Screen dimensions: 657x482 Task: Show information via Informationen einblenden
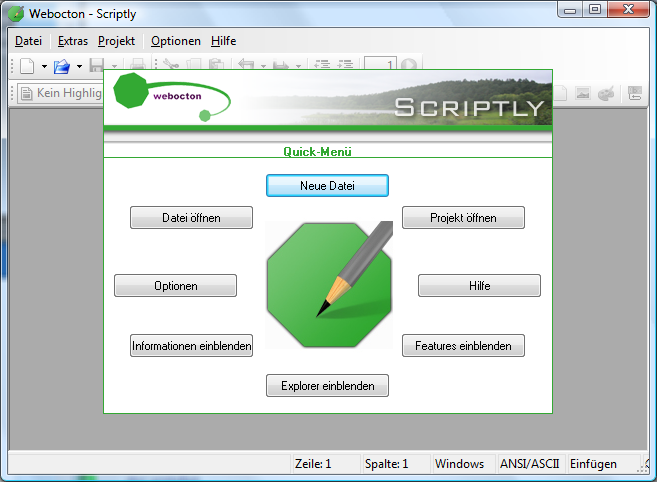point(191,346)
